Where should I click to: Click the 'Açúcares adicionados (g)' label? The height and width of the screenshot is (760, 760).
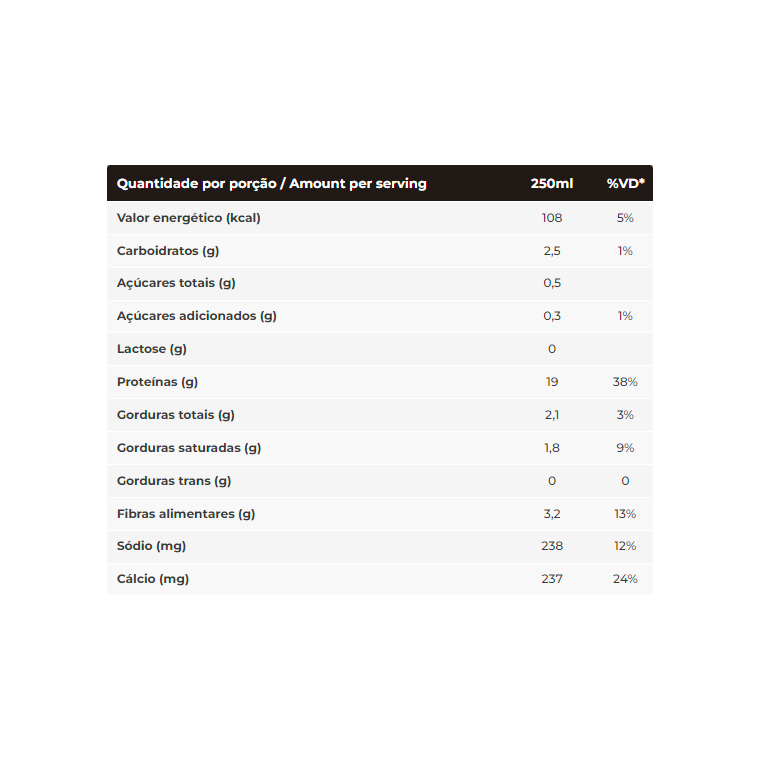(197, 316)
